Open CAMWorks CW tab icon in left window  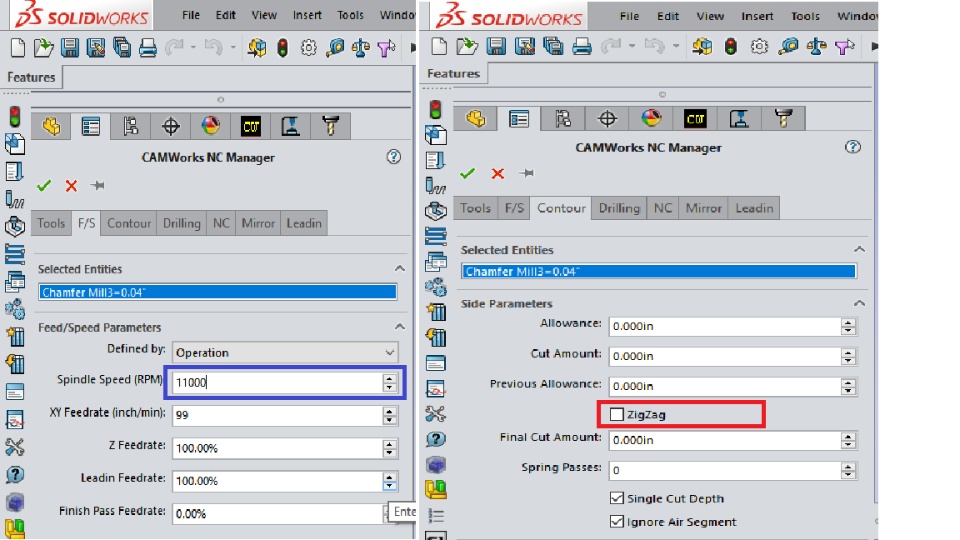coord(251,126)
